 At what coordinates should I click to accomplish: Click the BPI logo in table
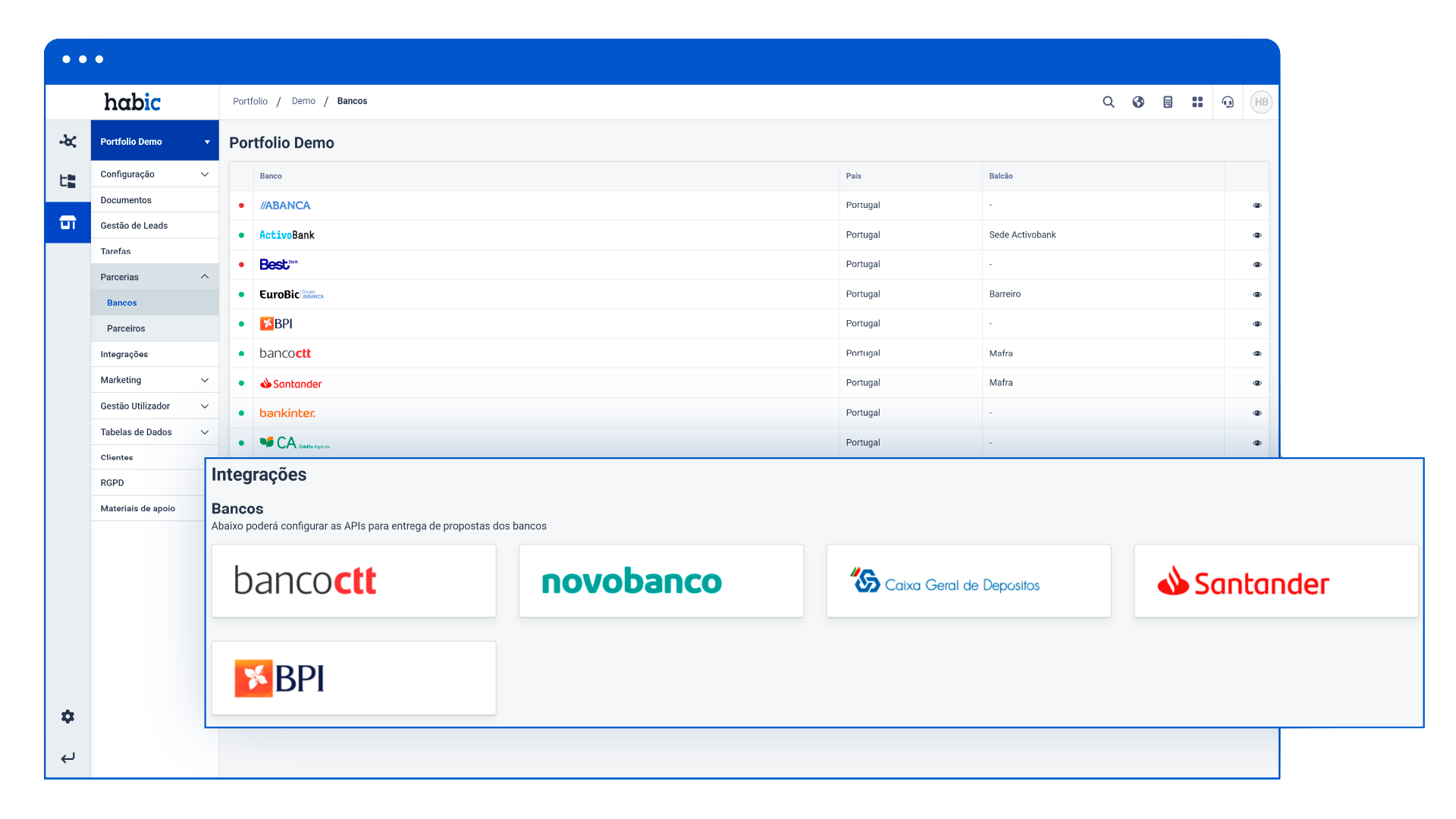click(276, 324)
